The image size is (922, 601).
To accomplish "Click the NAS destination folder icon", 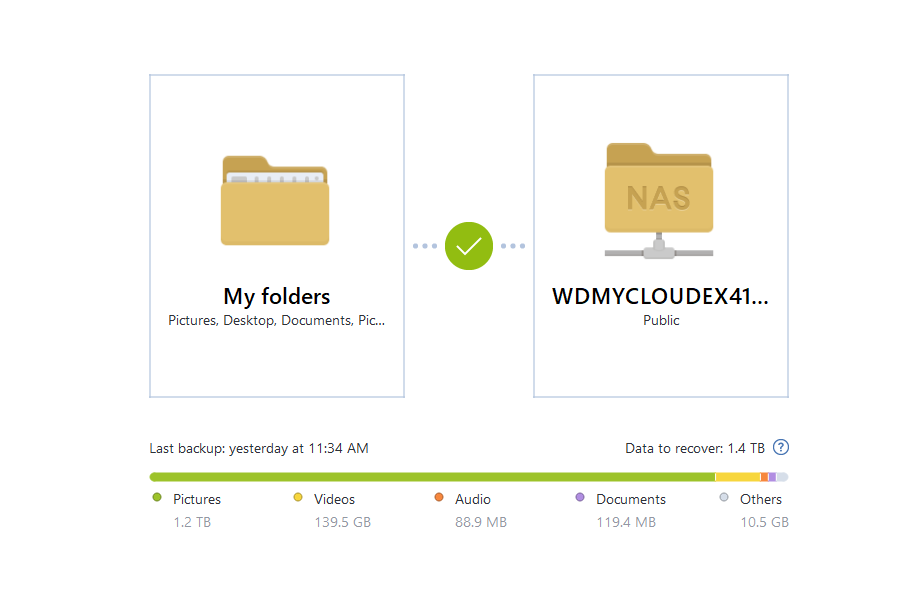I will (x=659, y=201).
